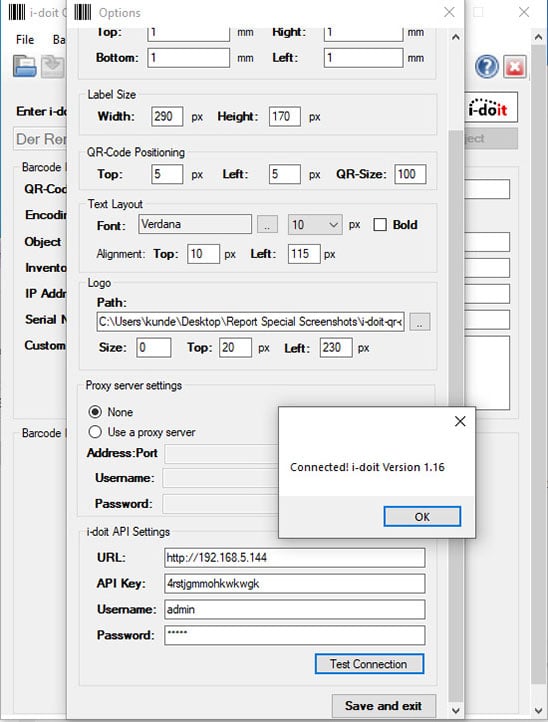This screenshot has width=548, height=722.
Task: Click main window scrollbar down arrow
Action: (538, 710)
